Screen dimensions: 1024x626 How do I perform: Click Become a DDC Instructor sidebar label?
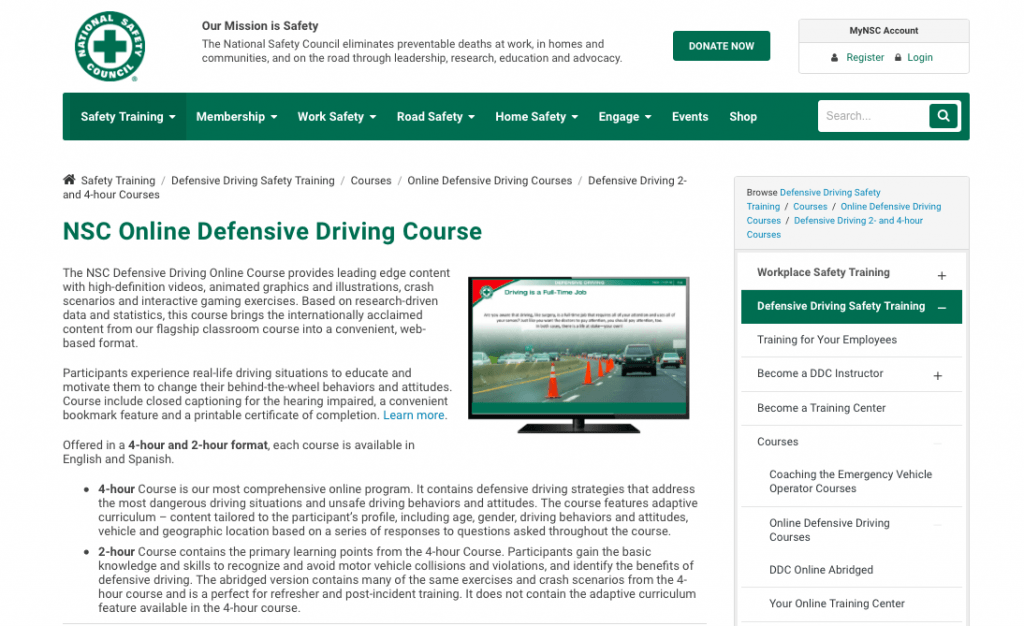point(820,373)
